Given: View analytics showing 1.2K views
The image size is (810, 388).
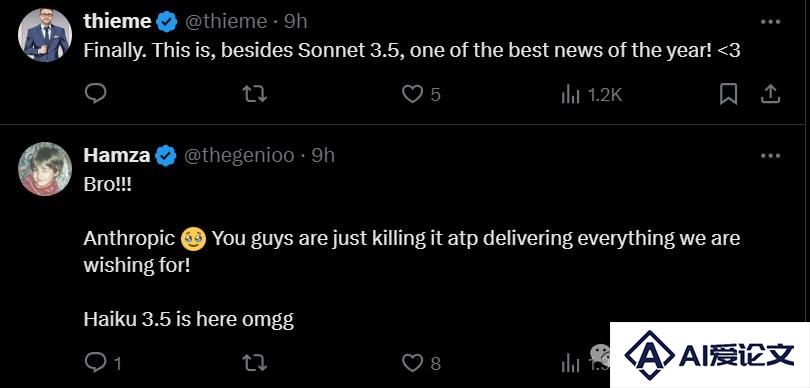Looking at the screenshot, I should click(x=591, y=95).
